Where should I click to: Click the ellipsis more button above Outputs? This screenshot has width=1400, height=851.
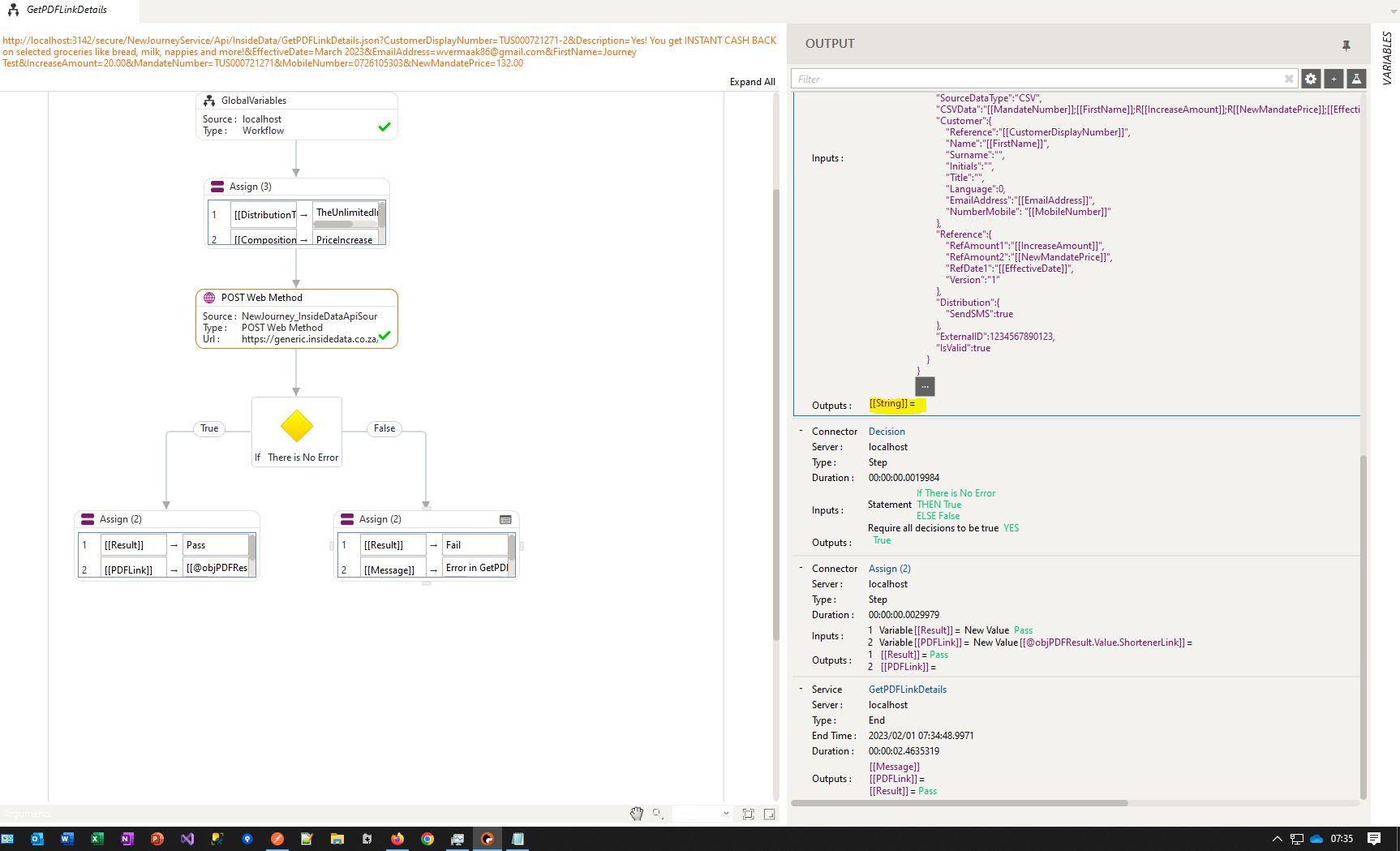click(925, 386)
